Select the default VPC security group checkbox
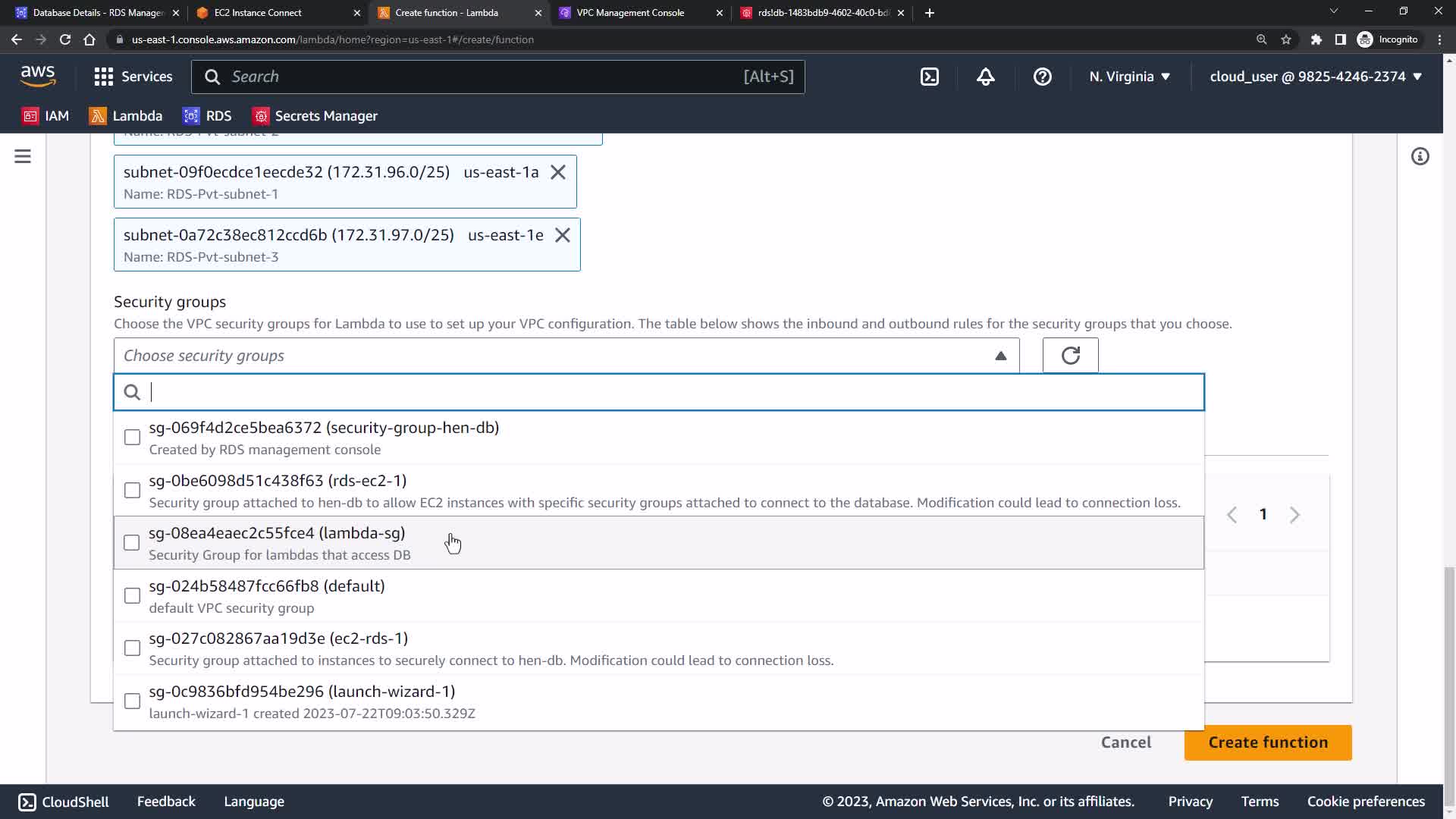 [132, 596]
